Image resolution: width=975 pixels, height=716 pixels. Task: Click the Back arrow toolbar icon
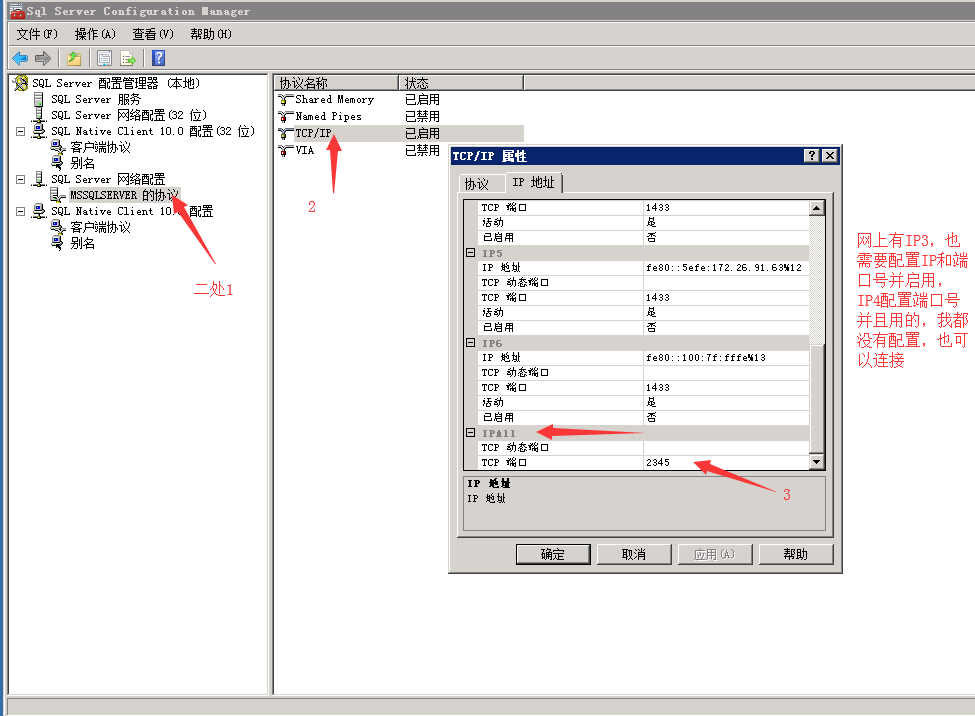pos(20,58)
